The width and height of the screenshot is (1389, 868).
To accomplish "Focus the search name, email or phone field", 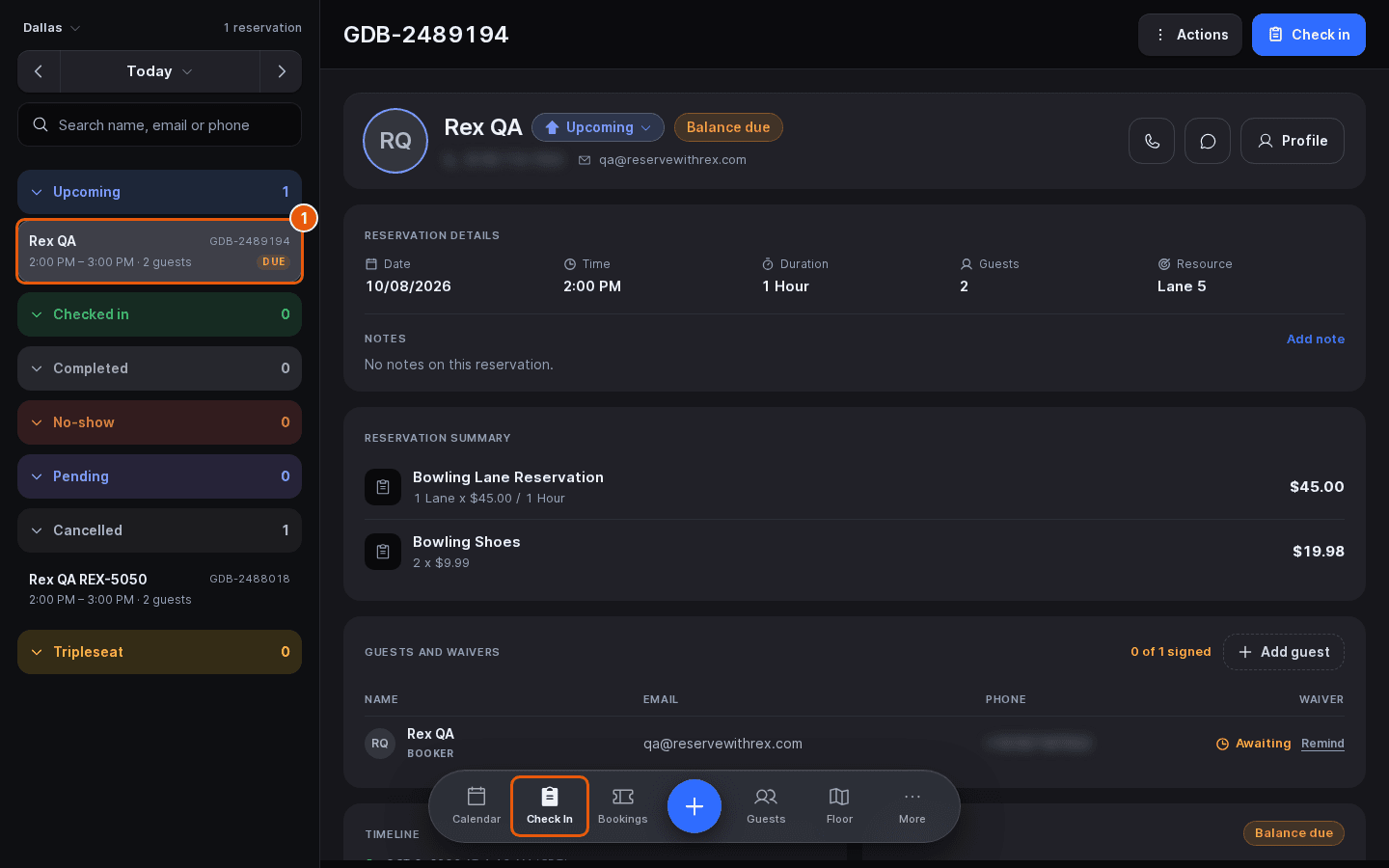I will click(x=160, y=124).
